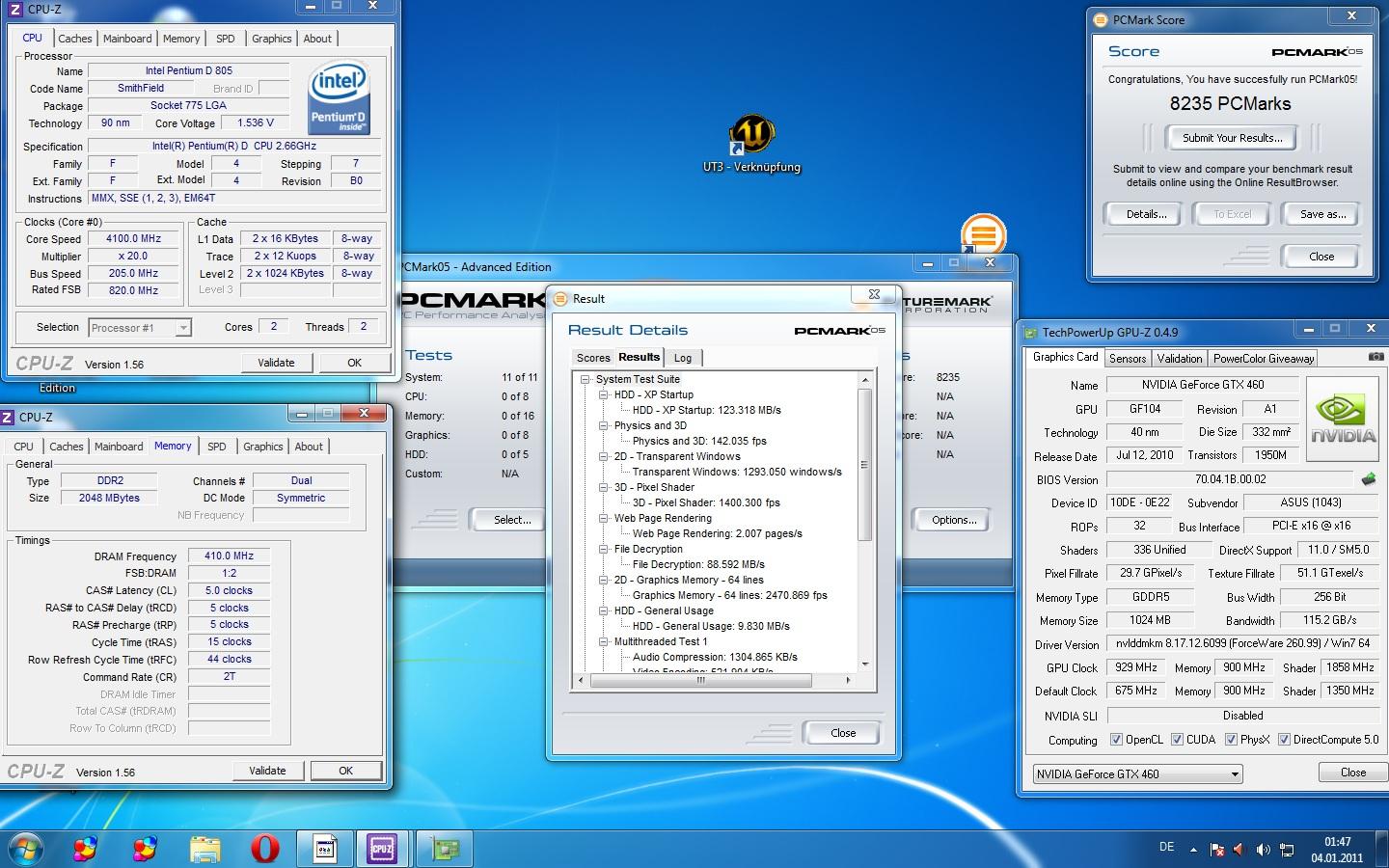Image resolution: width=1389 pixels, height=868 pixels.
Task: Switch to the Sensors tab in GPU-Z
Action: coord(1128,358)
